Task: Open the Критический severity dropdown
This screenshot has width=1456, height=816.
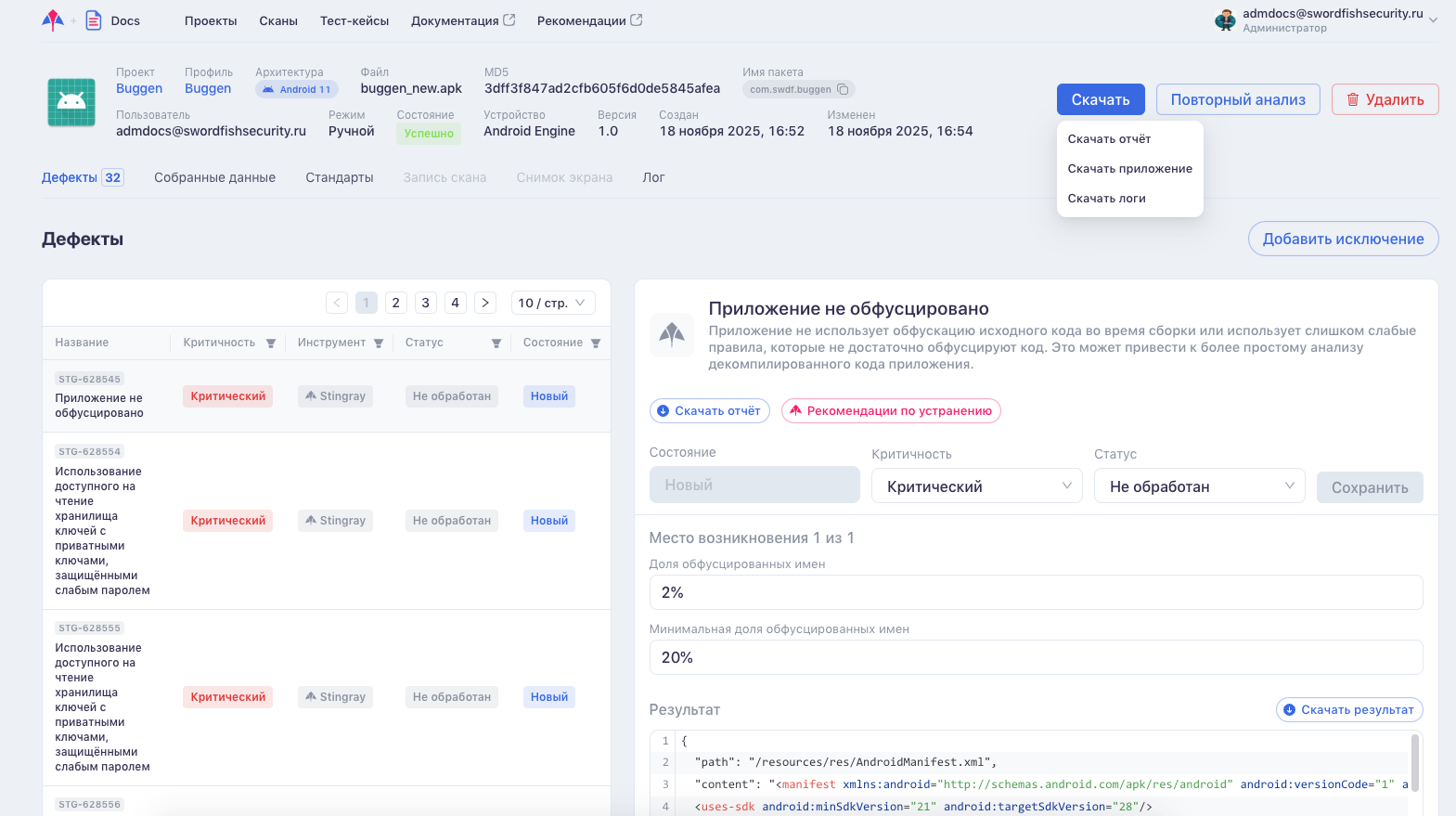Action: 976,486
